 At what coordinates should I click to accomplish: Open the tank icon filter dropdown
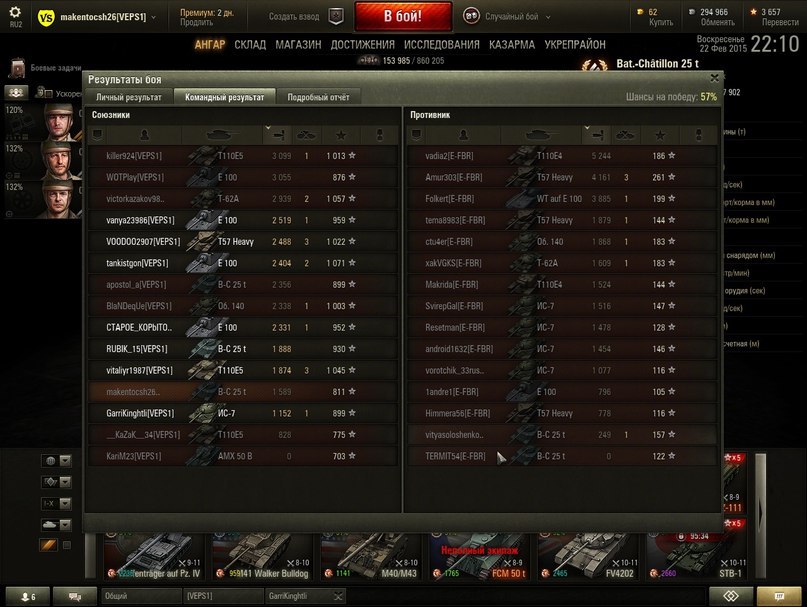(56, 525)
